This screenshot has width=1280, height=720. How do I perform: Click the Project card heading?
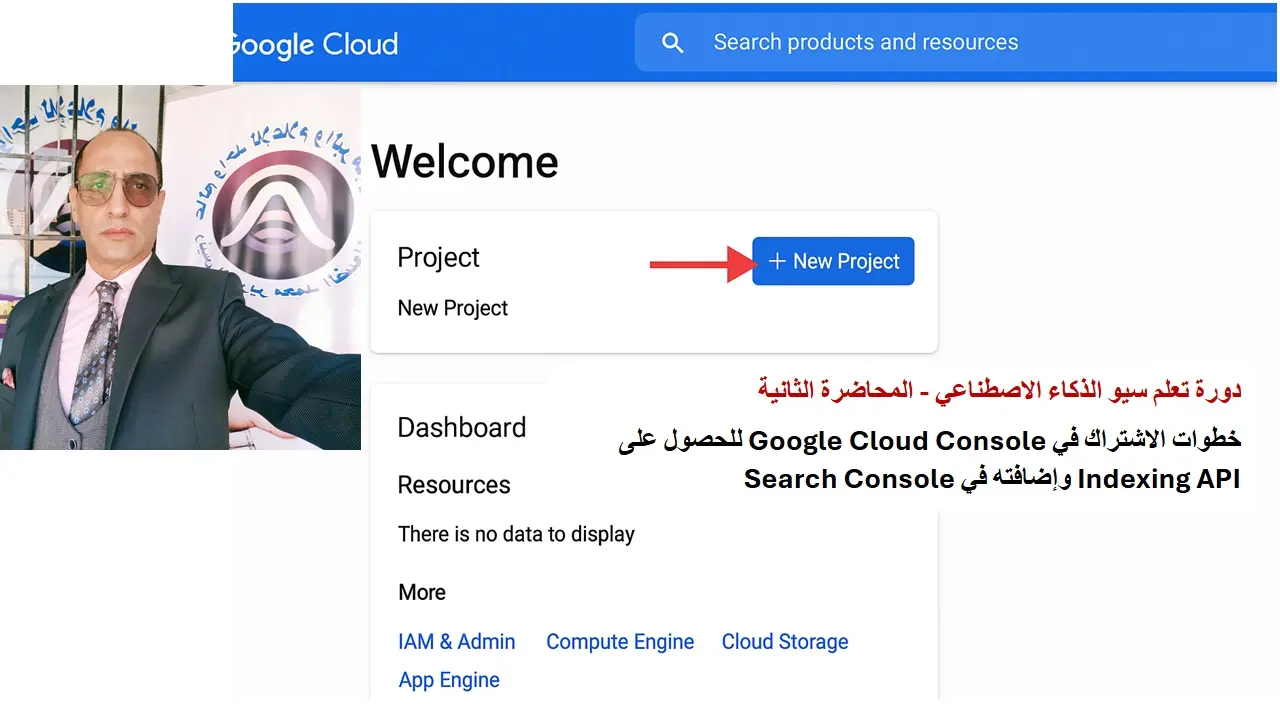(x=438, y=258)
